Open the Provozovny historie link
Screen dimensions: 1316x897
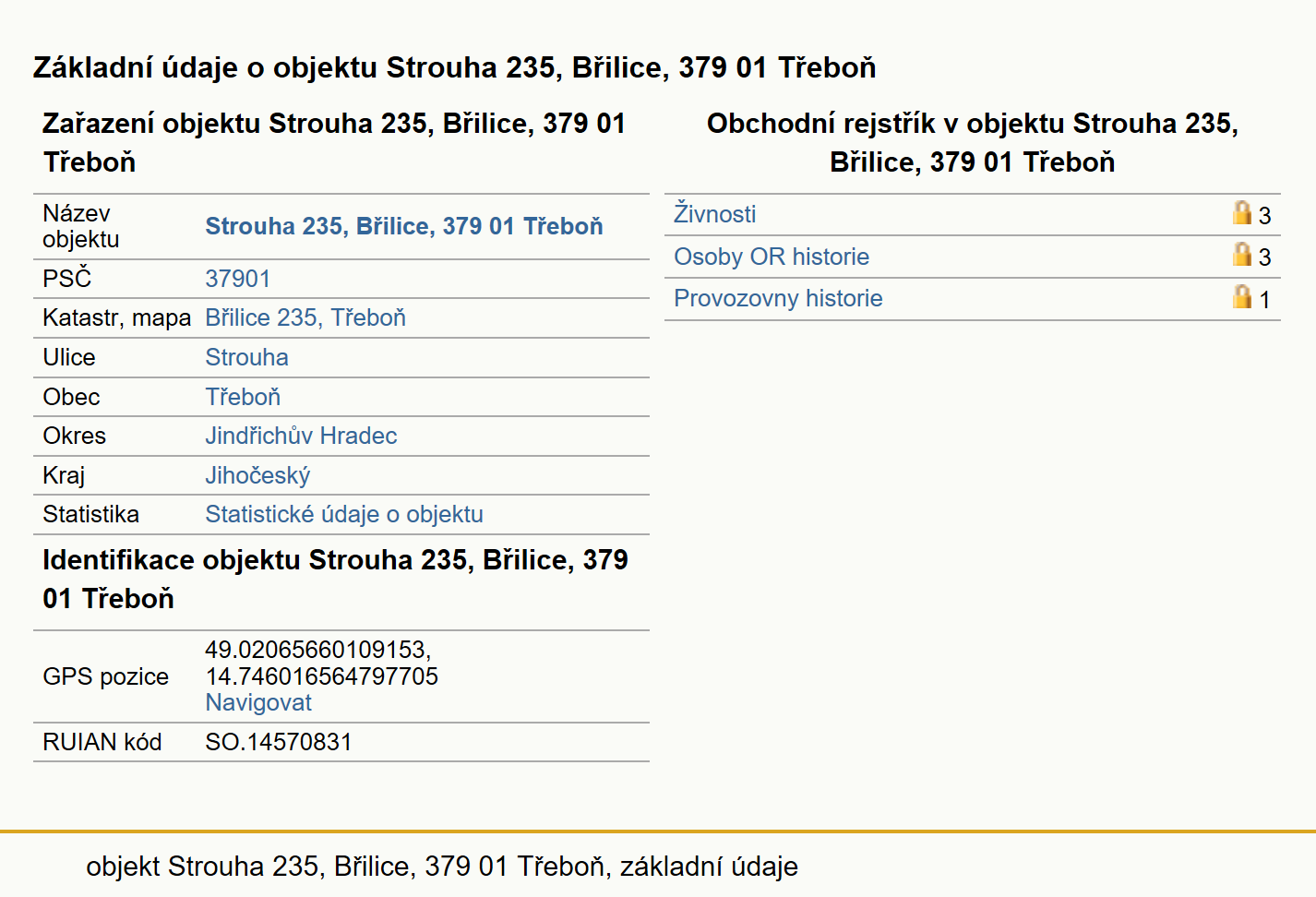(x=778, y=298)
